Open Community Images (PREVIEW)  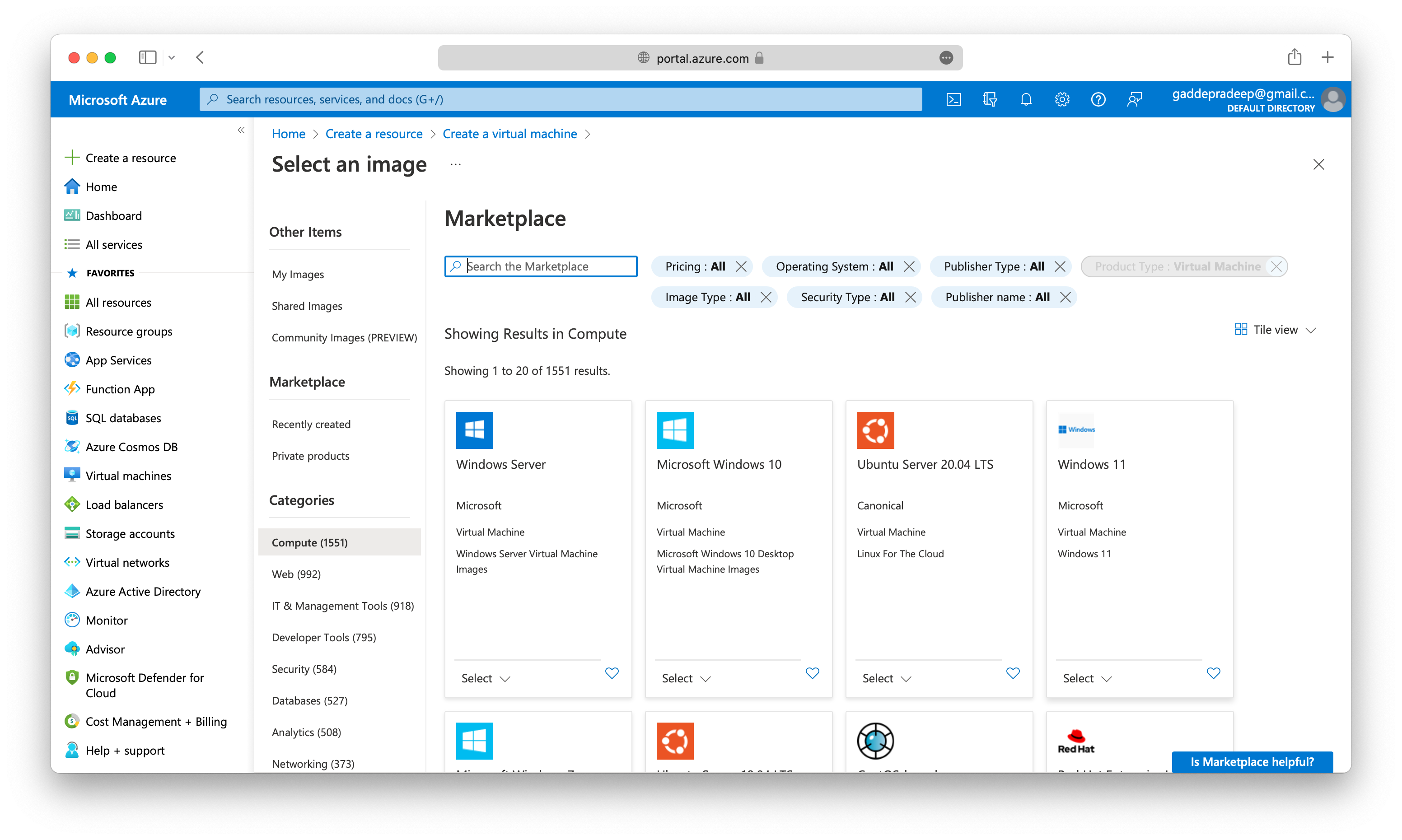(344, 338)
